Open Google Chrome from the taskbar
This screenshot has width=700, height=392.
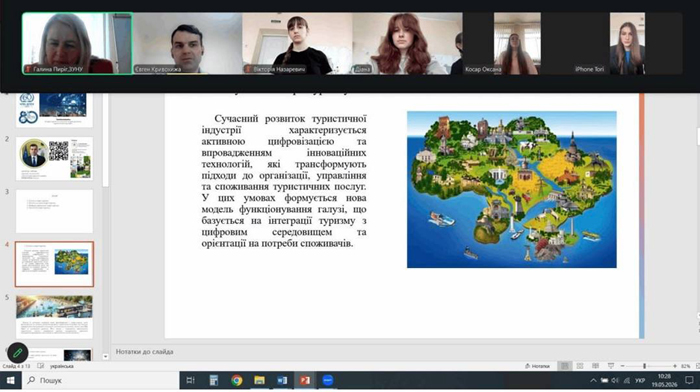pos(237,380)
